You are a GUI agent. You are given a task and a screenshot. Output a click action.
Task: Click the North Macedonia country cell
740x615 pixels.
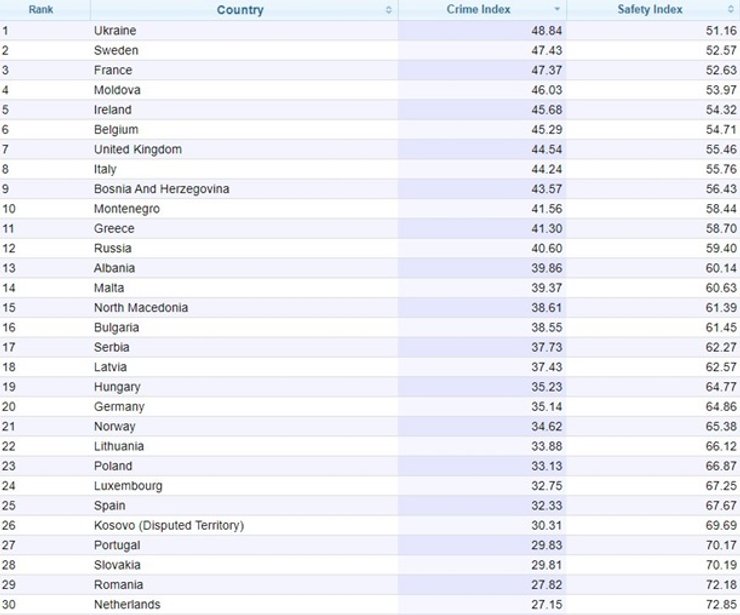(x=141, y=308)
